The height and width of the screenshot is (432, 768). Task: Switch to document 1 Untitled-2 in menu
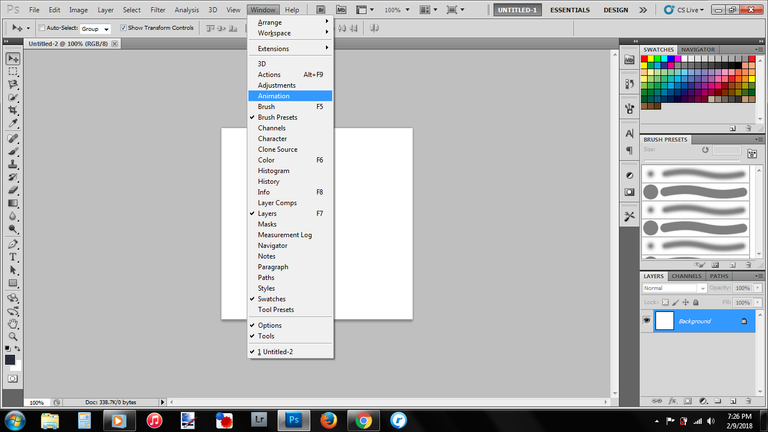(x=290, y=352)
